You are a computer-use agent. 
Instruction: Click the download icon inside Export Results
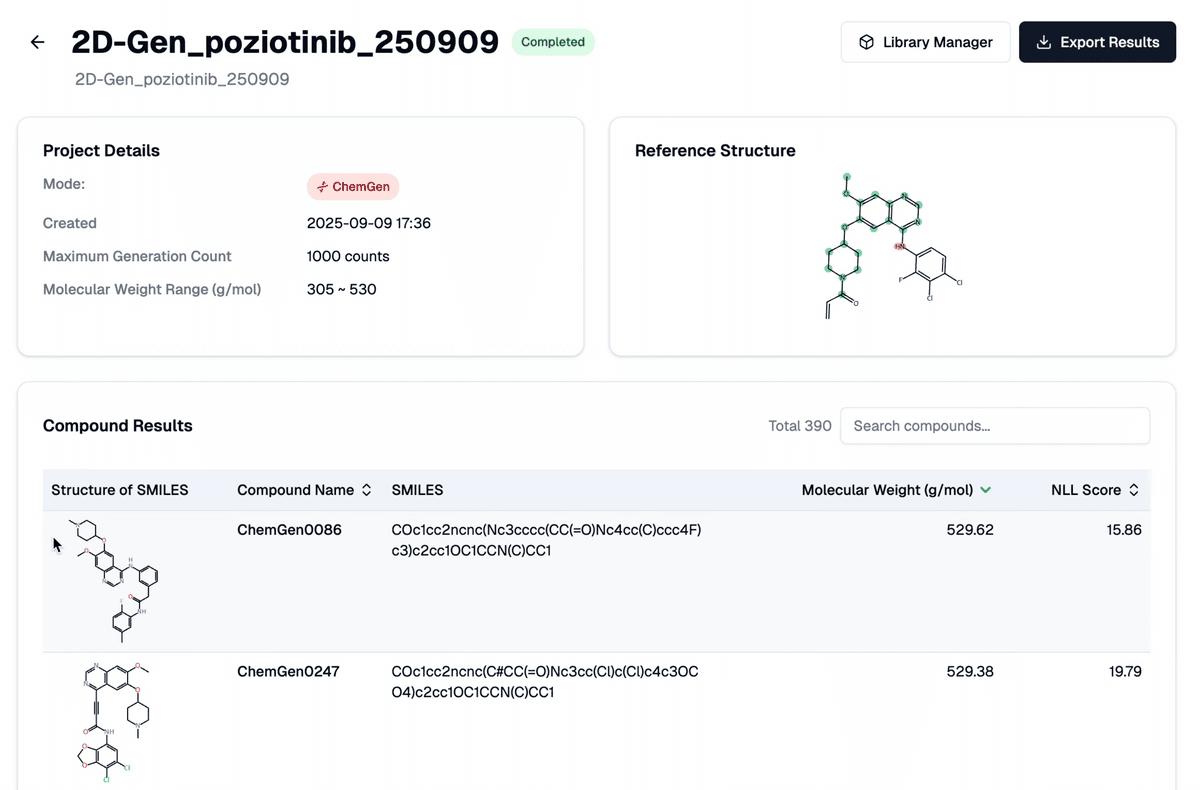tap(1043, 42)
